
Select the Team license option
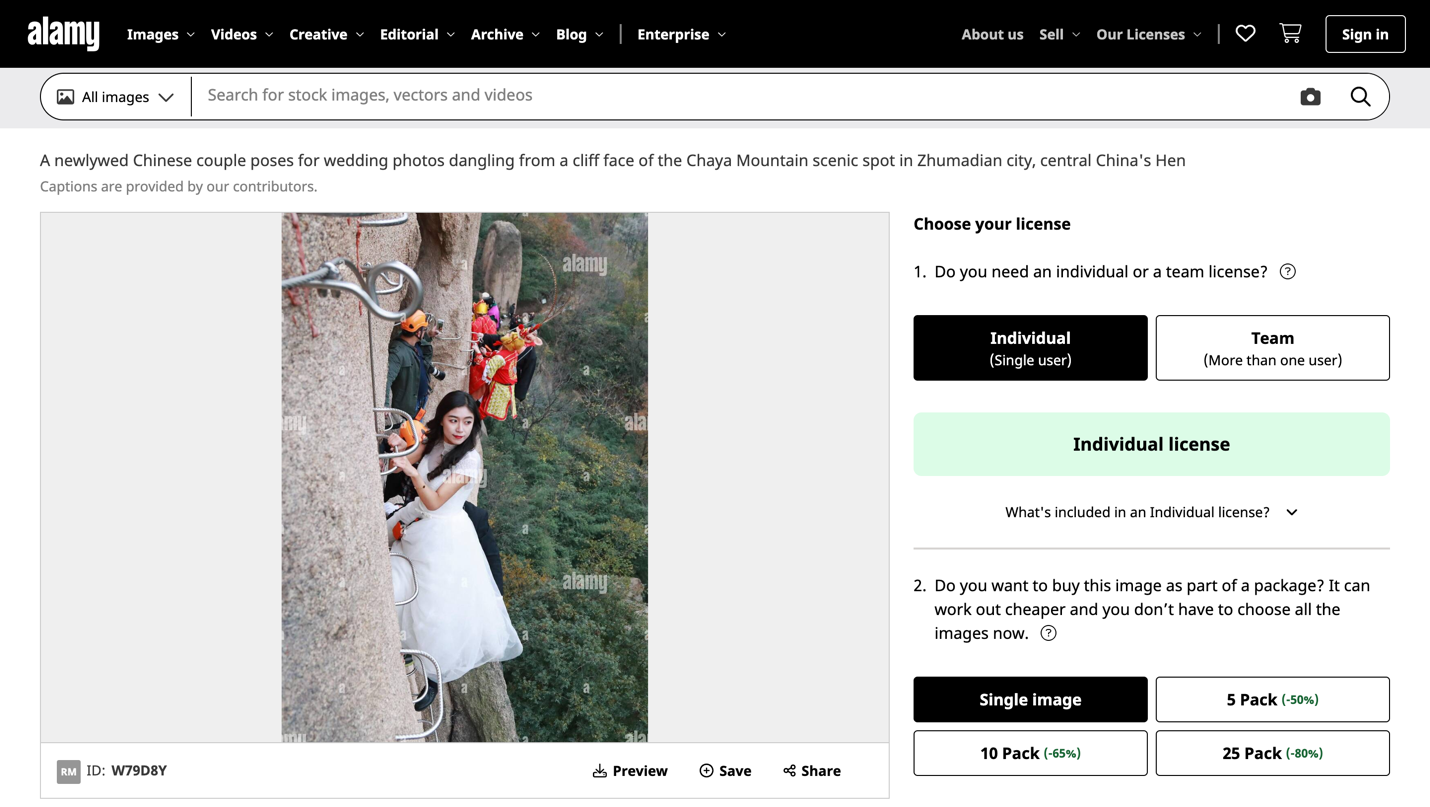1272,348
